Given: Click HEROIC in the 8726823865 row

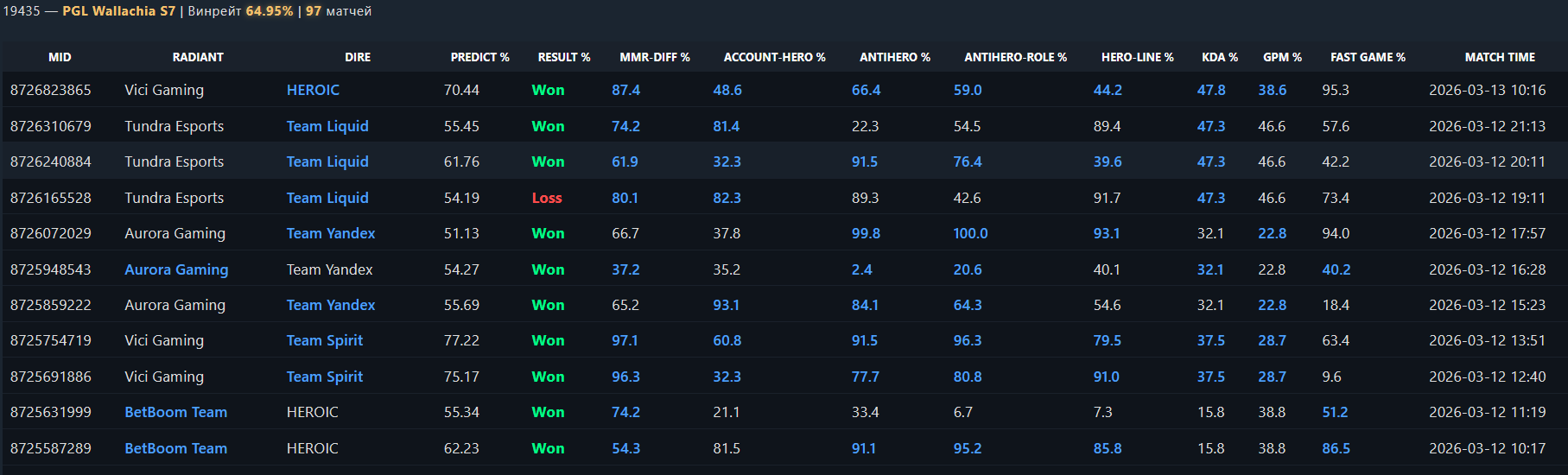Looking at the screenshot, I should [x=313, y=90].
